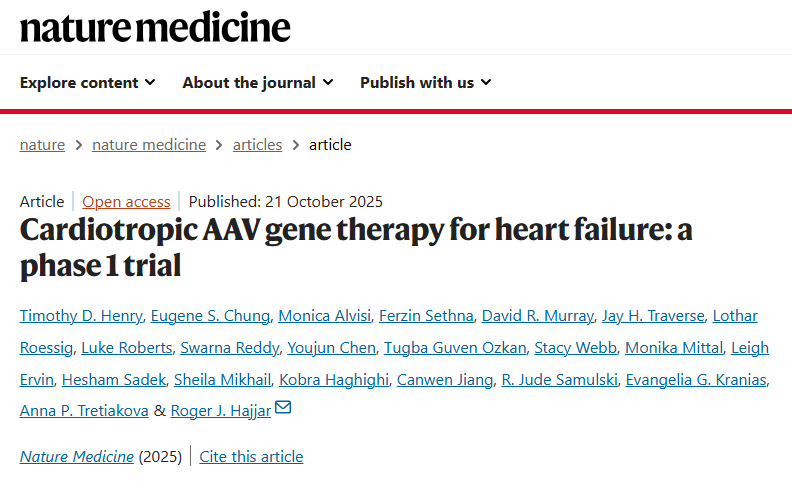Screen dimensions: 792x490
Task: Click the Cite this article link
Action: click(x=251, y=456)
